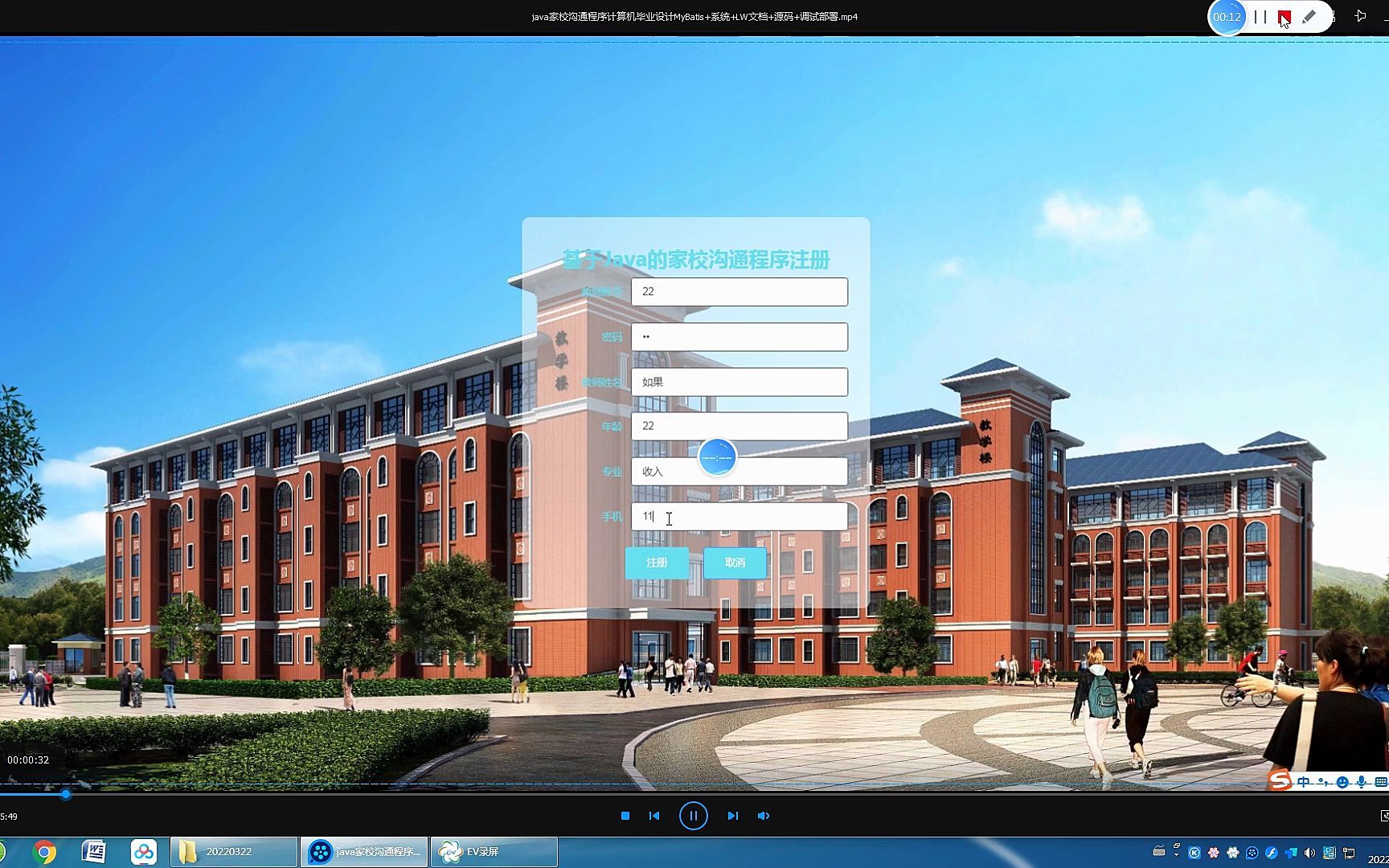
Task: Stop recording with the red square
Action: pos(1285,17)
